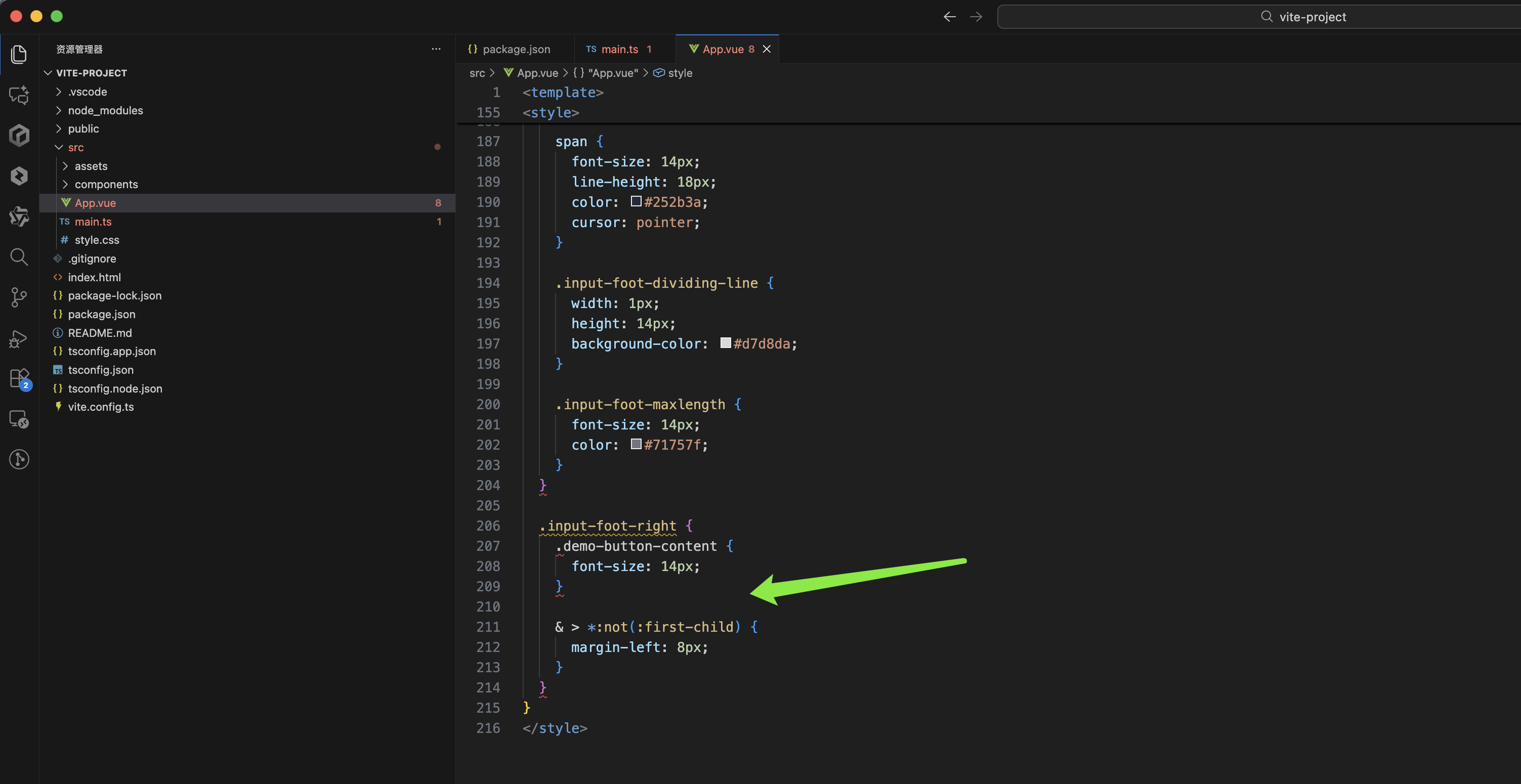
Task: Collapse the VITE-PROJECT root section
Action: point(92,73)
